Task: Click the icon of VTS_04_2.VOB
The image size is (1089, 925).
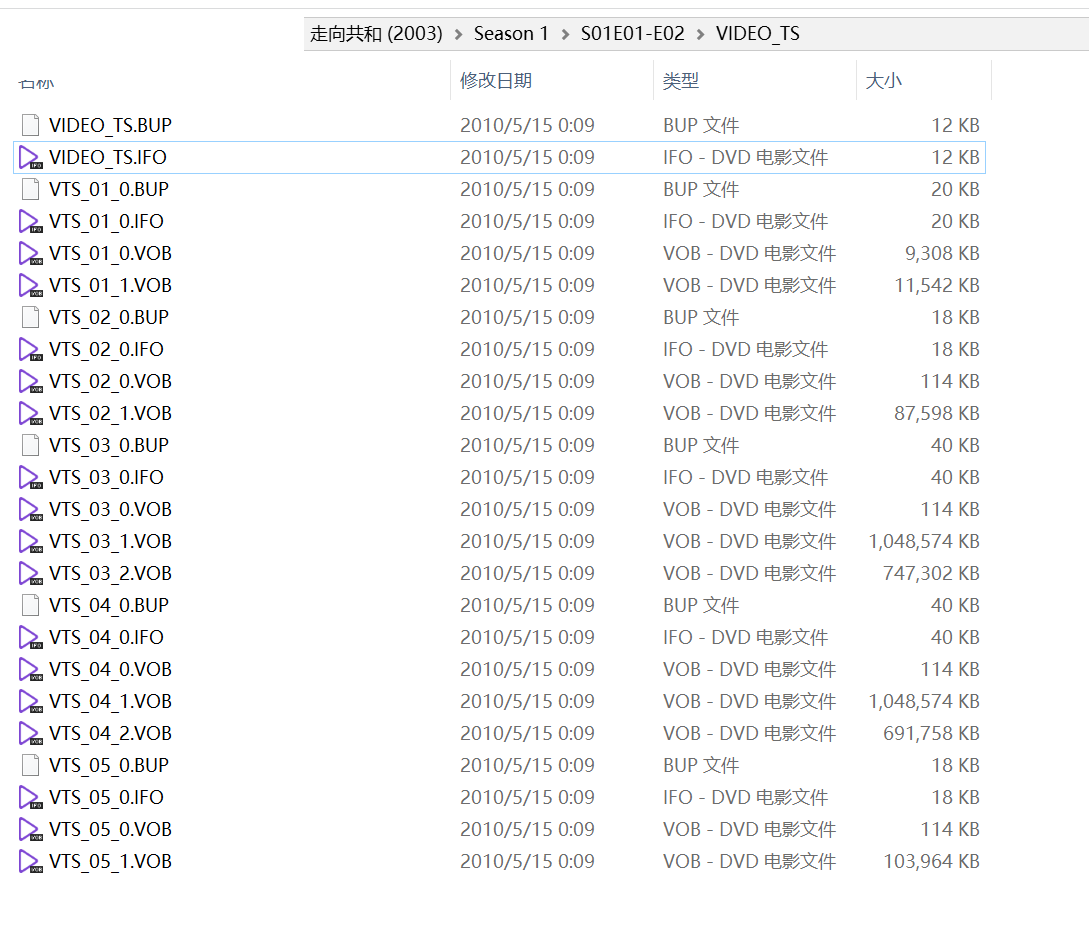Action: pyautogui.click(x=31, y=733)
